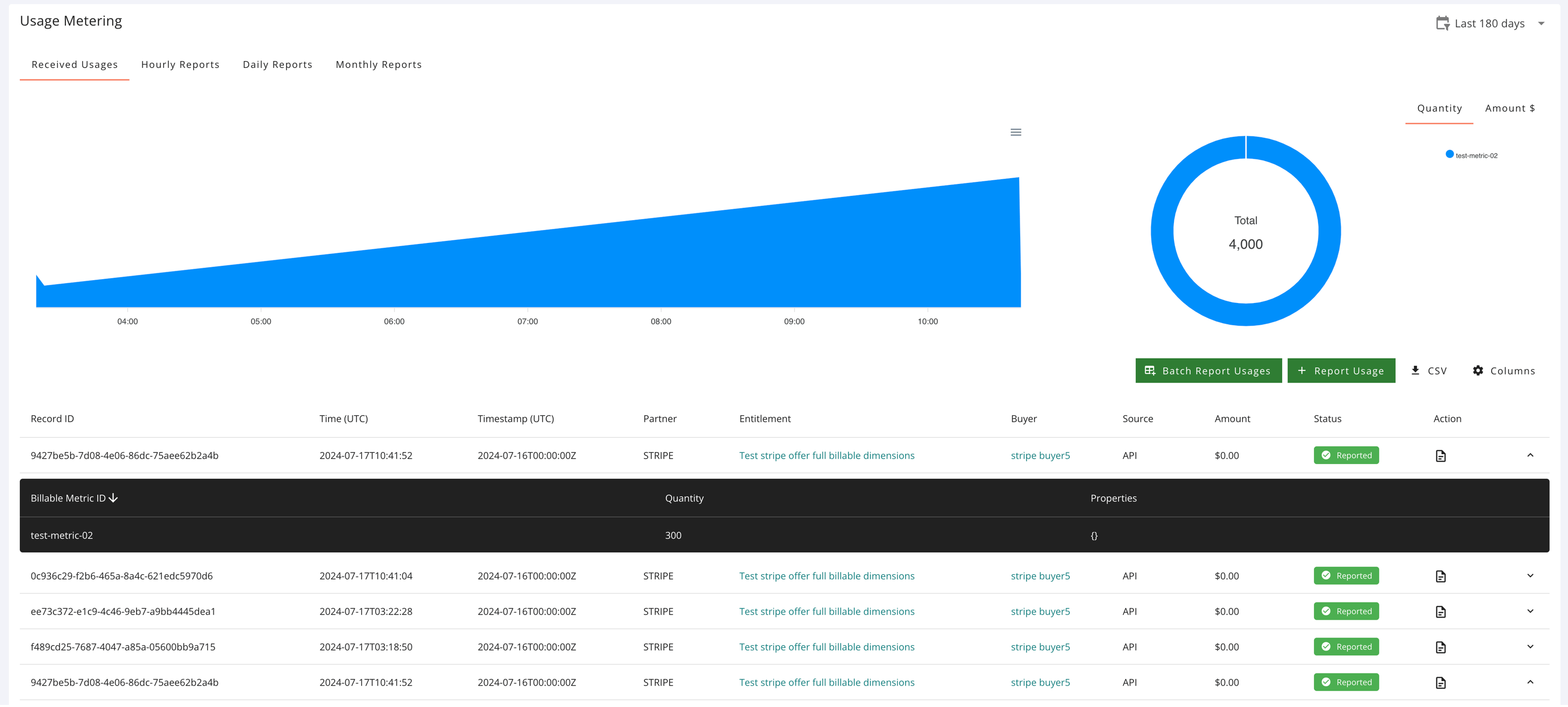Click the blue donut chart ring

[x=1162, y=231]
